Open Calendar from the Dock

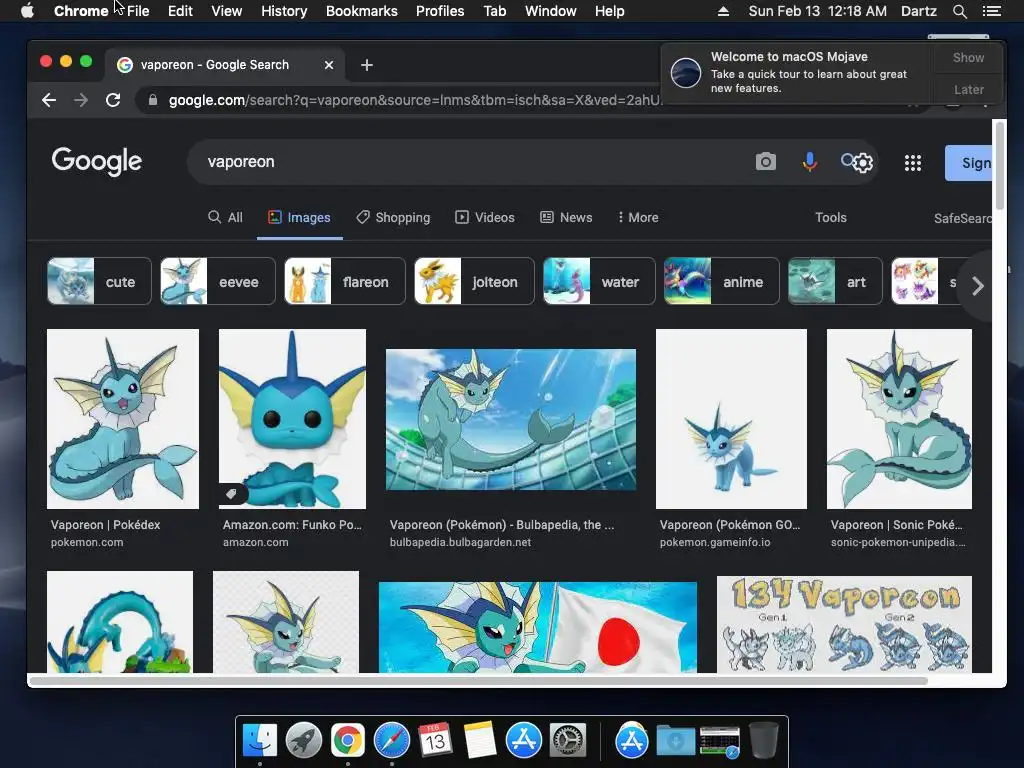click(x=435, y=741)
